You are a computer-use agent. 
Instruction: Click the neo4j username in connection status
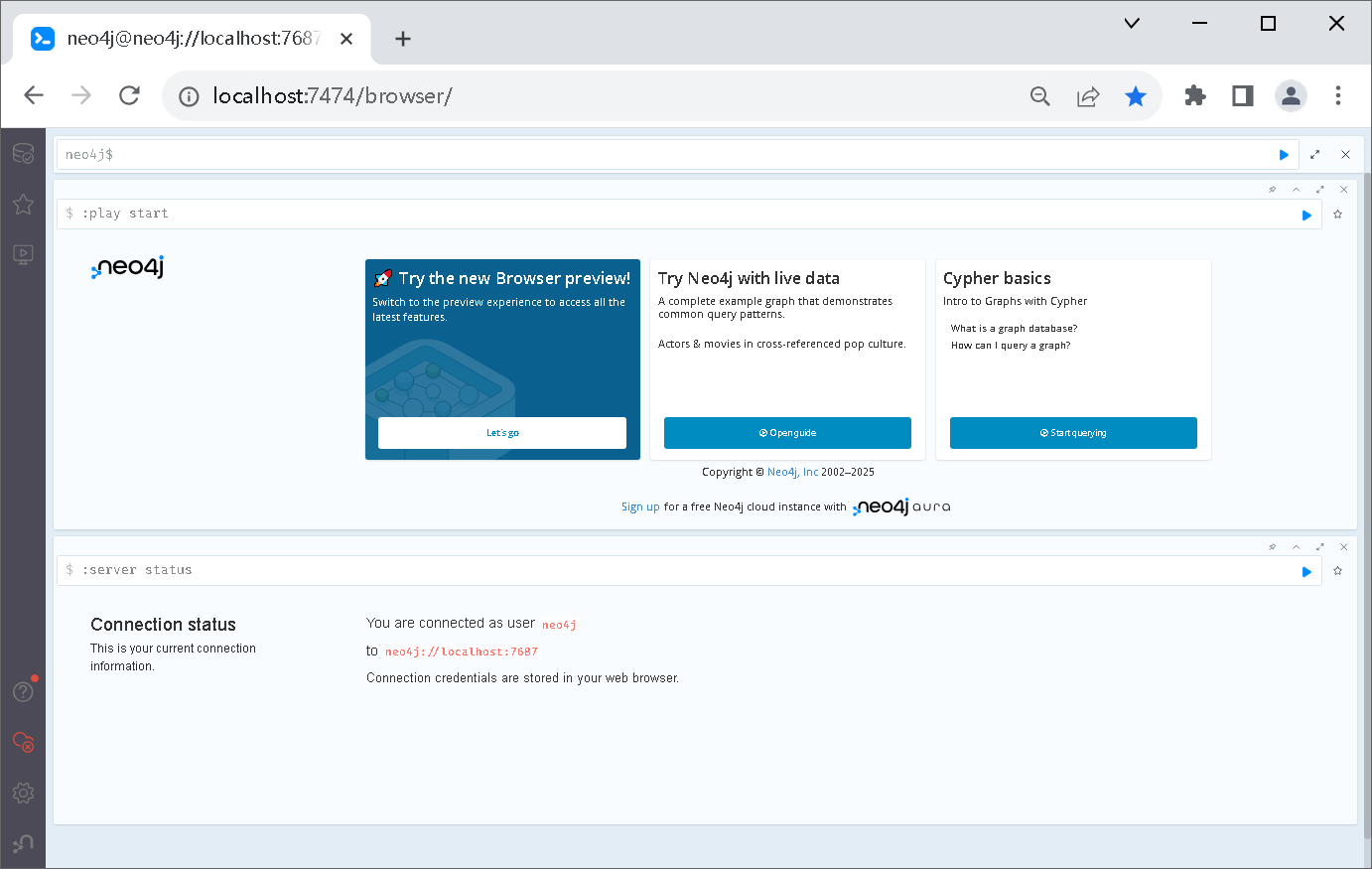click(559, 625)
